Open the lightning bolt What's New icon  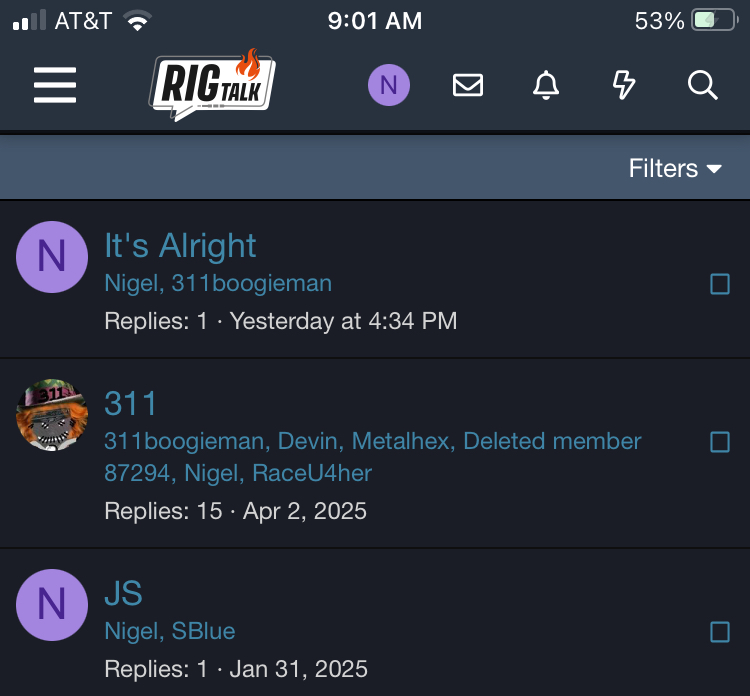tap(624, 85)
